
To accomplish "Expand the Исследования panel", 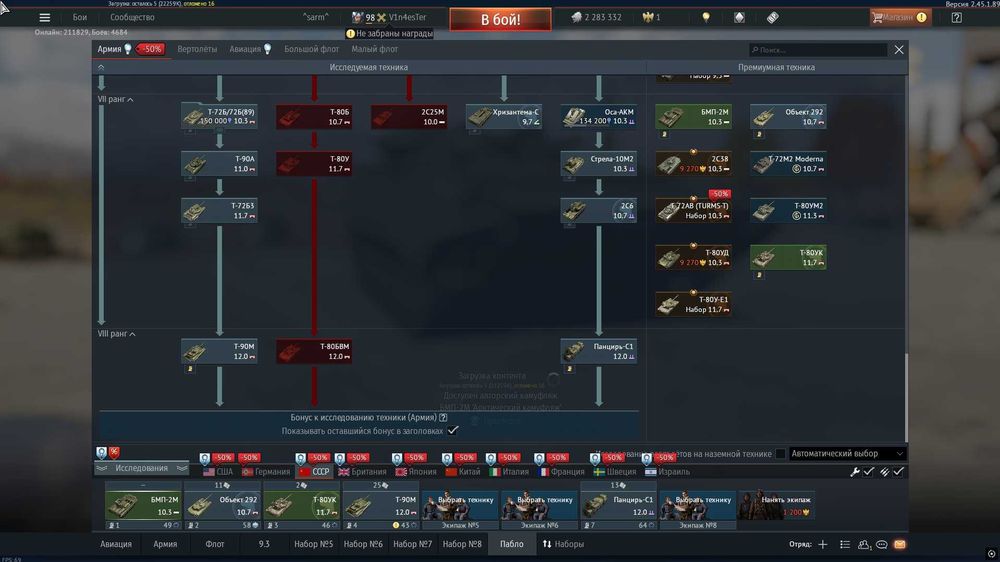I will coord(142,468).
